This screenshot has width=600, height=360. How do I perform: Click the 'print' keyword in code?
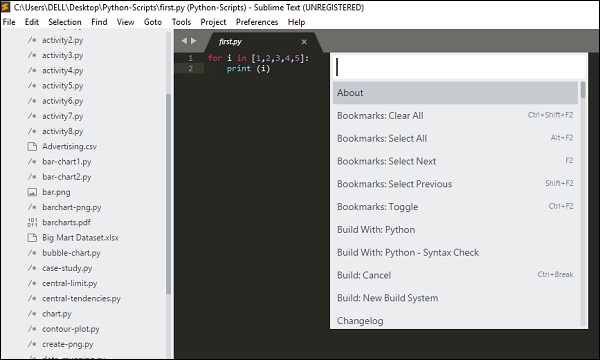[x=239, y=68]
